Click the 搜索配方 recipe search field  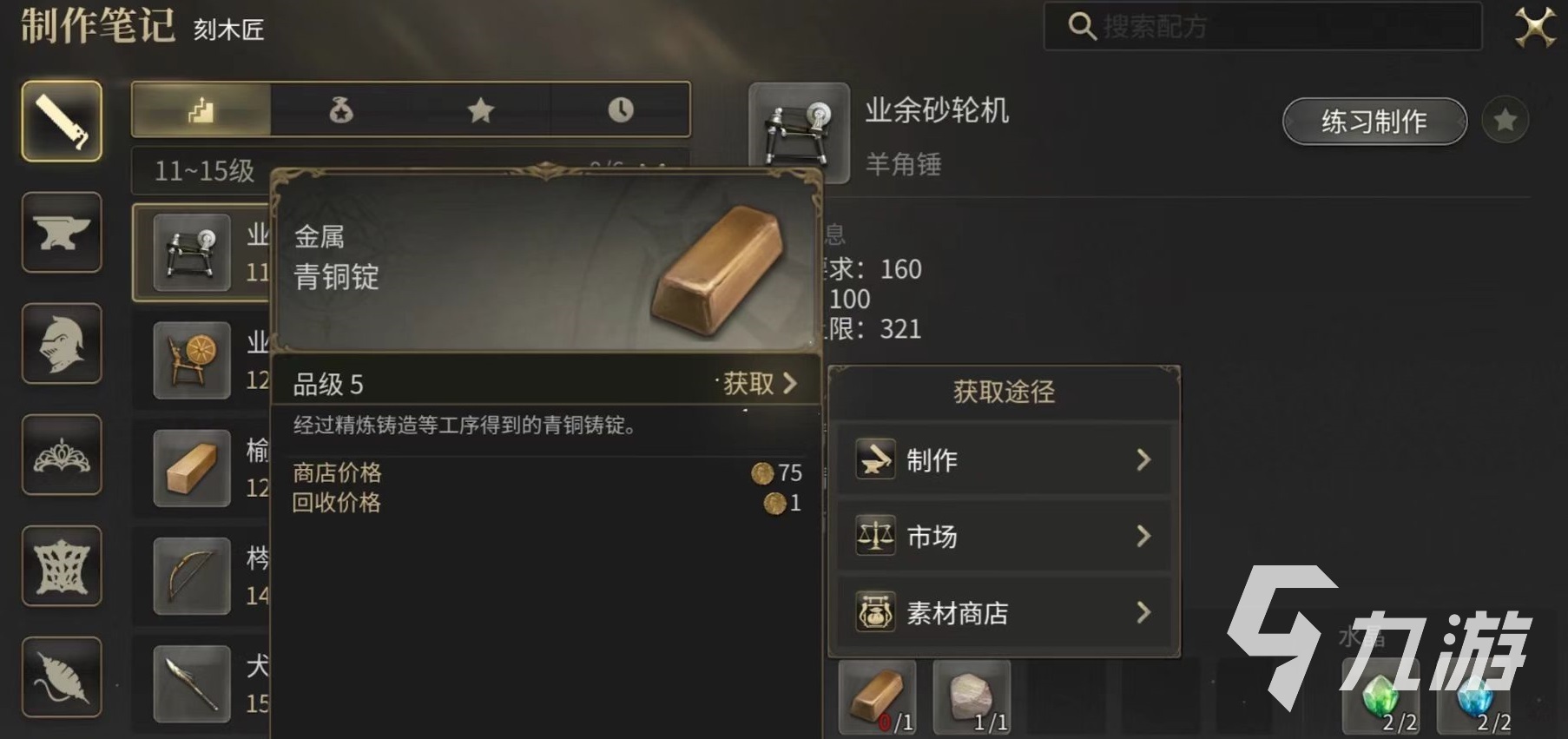point(1262,26)
